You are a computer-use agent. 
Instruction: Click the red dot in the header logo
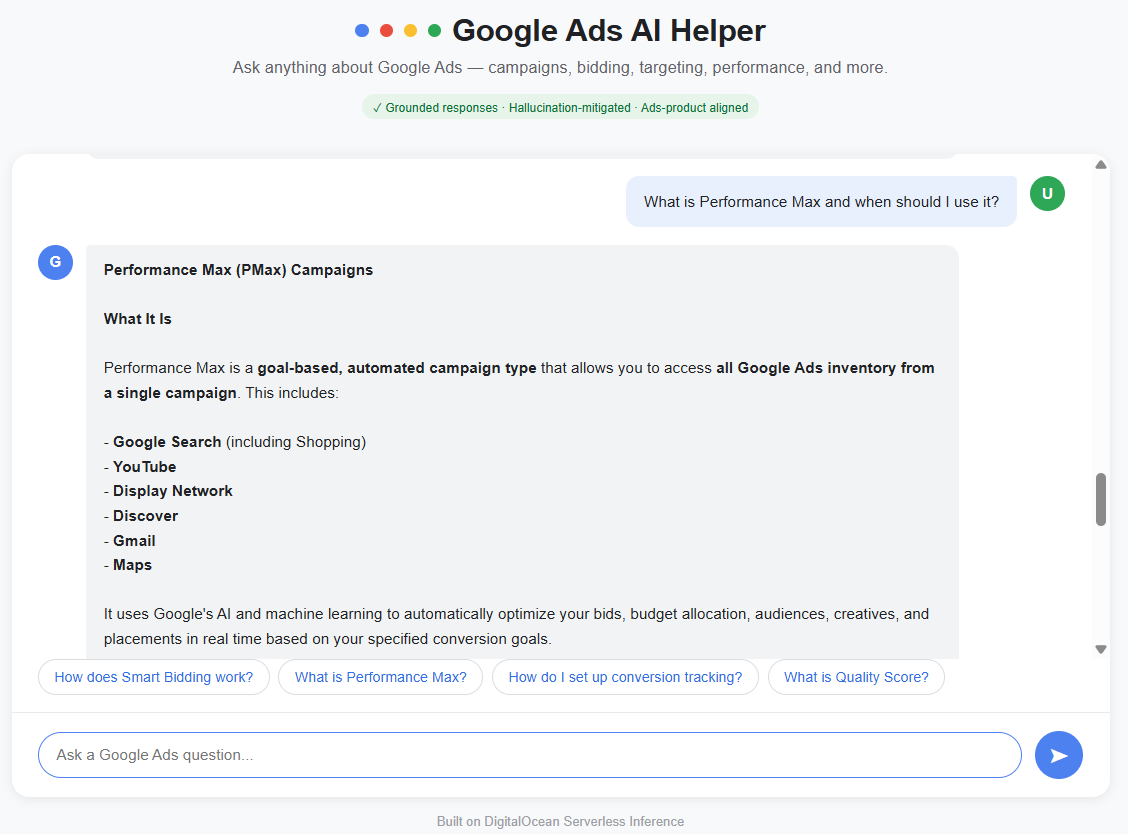coord(386,30)
